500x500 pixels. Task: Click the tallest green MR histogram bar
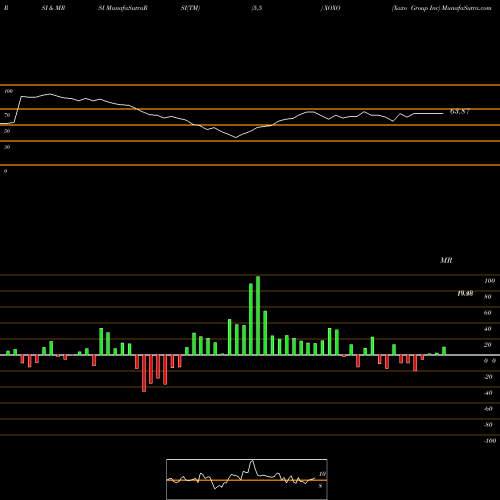point(258,315)
